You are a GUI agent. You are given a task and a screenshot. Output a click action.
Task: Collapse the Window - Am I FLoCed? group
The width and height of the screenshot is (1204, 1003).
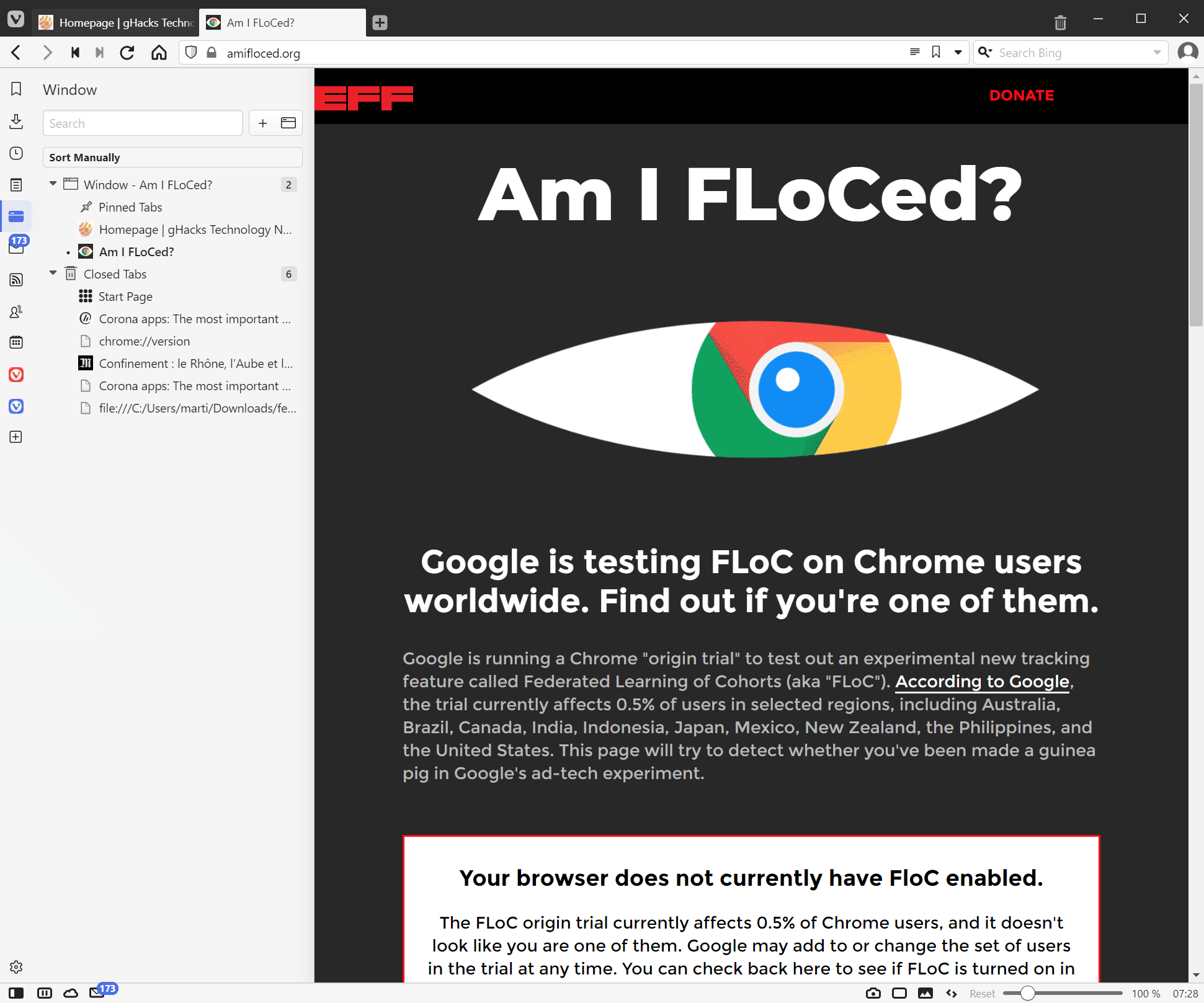click(53, 184)
